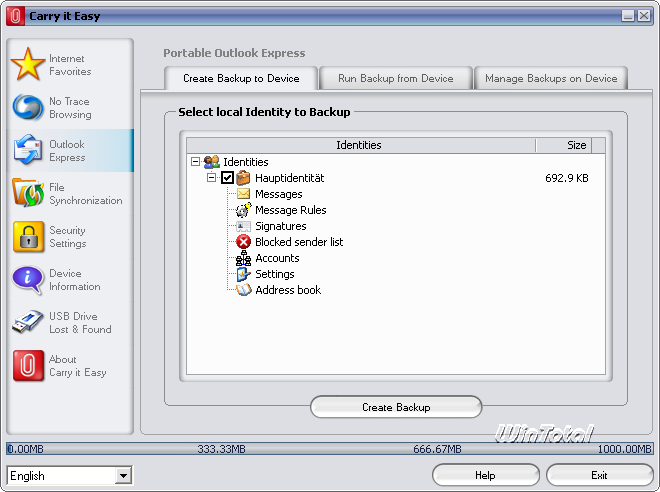The height and width of the screenshot is (492, 660).
Task: Click the Identities column header
Action: [x=361, y=145]
